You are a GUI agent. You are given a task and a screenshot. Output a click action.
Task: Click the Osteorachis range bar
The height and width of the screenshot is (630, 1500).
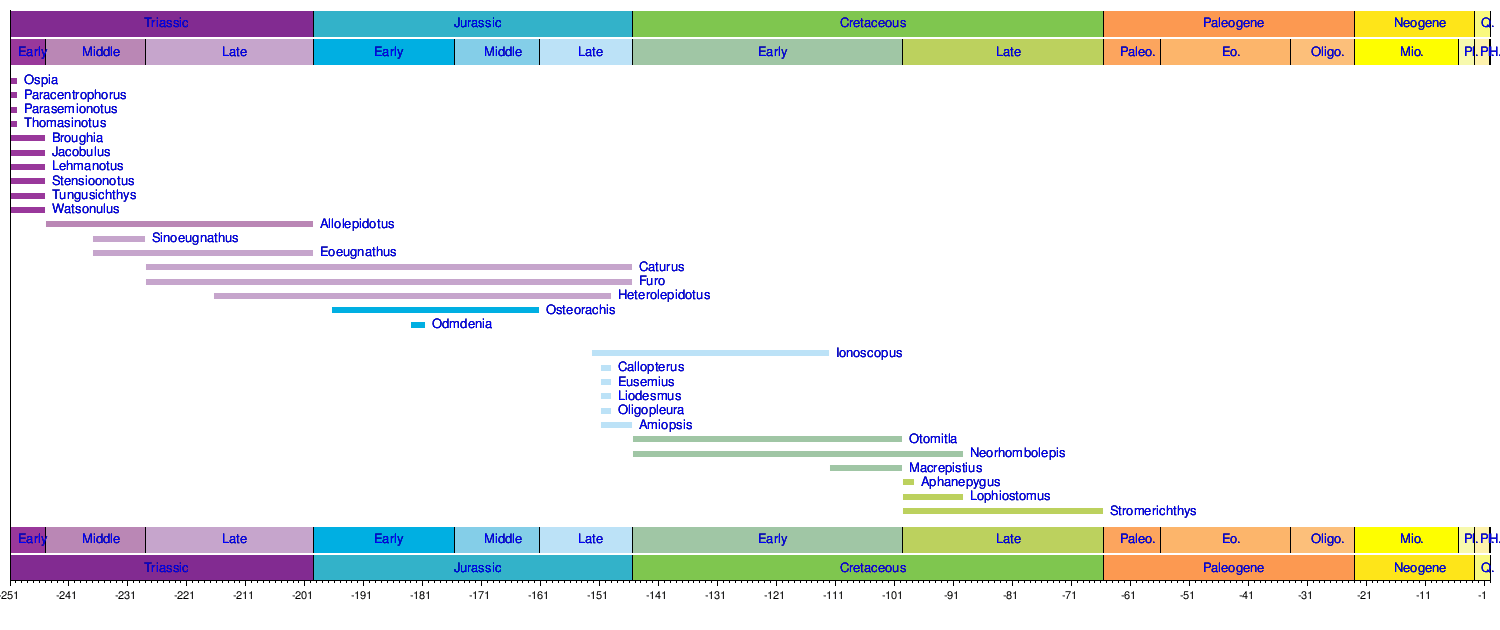[435, 310]
